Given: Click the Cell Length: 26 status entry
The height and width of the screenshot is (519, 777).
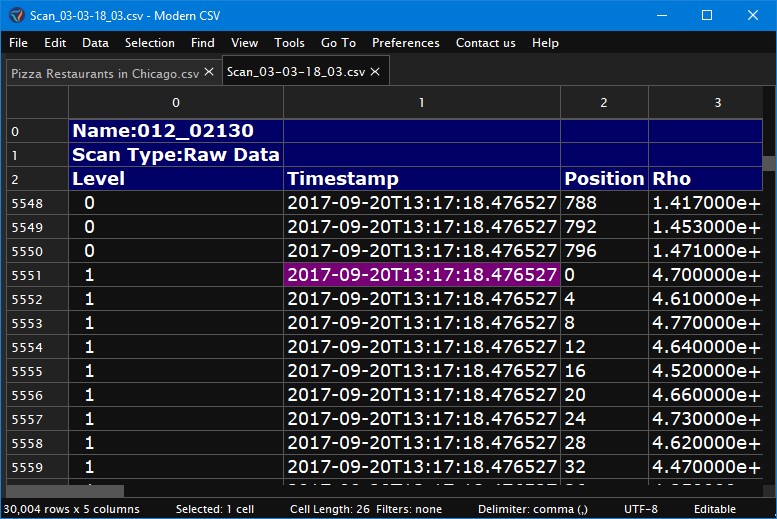Looking at the screenshot, I should 330,509.
